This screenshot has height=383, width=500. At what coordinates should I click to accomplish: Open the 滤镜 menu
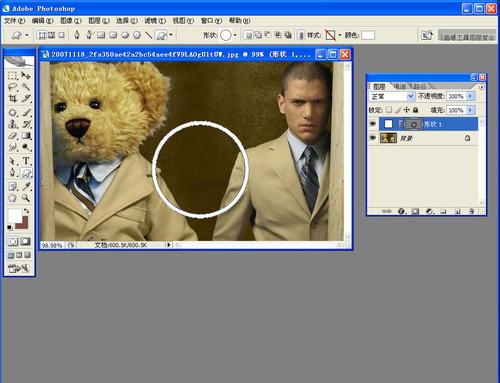155,21
